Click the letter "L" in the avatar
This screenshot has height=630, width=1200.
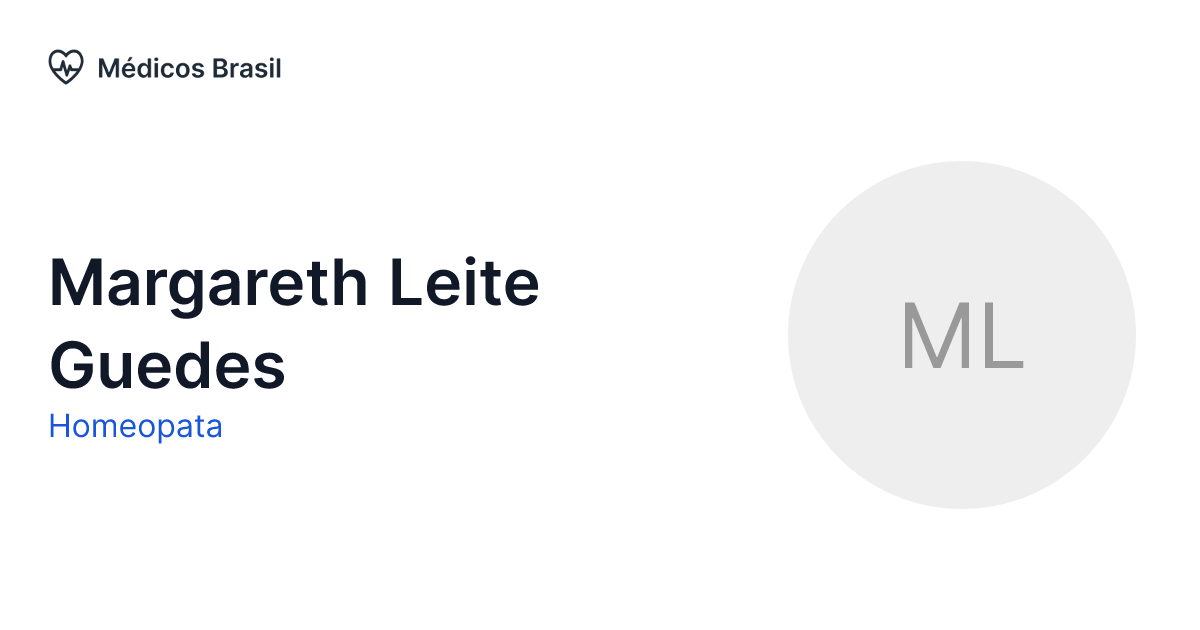1001,336
